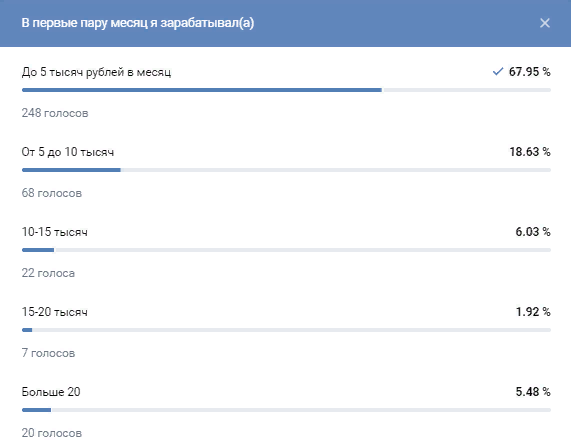Click the poll title 'В первые пару месяц я зарабатывал(а)'
Screen dimensions: 571x447
(138, 23)
